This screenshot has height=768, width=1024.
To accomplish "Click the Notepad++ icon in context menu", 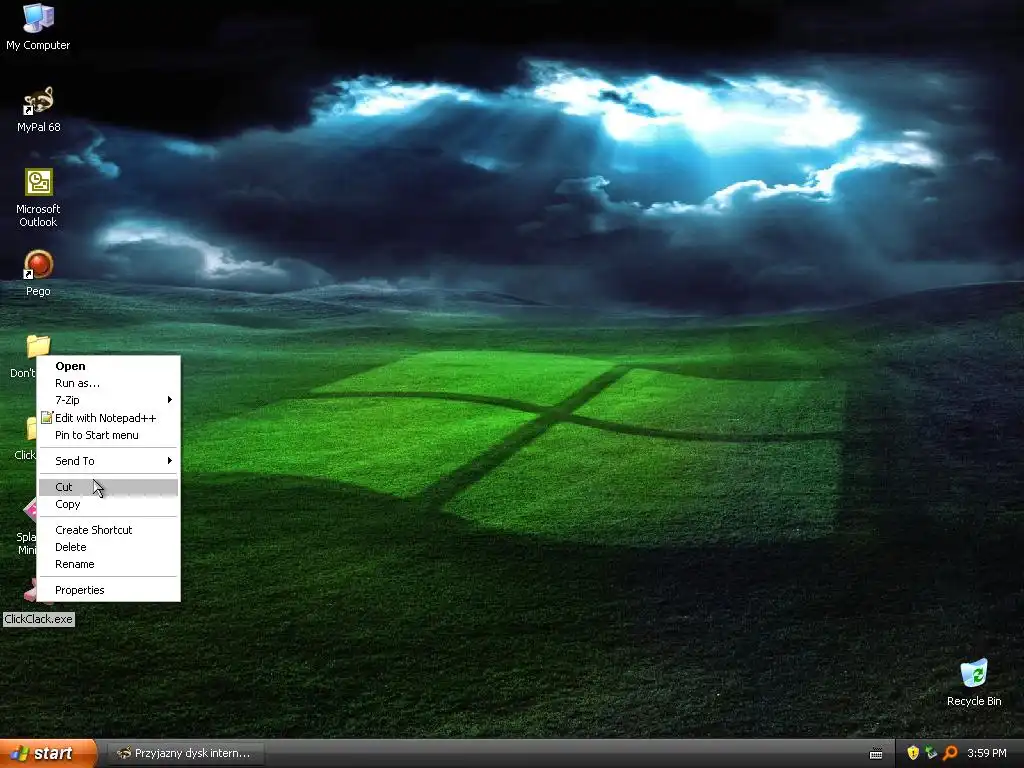I will pyautogui.click(x=46, y=418).
